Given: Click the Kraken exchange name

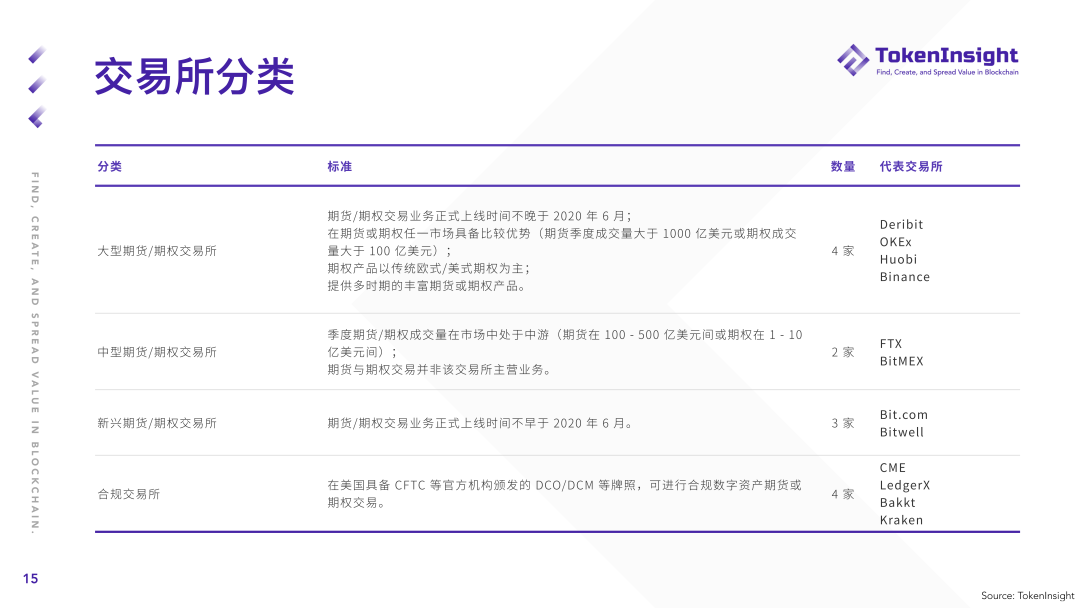Looking at the screenshot, I should (x=900, y=520).
